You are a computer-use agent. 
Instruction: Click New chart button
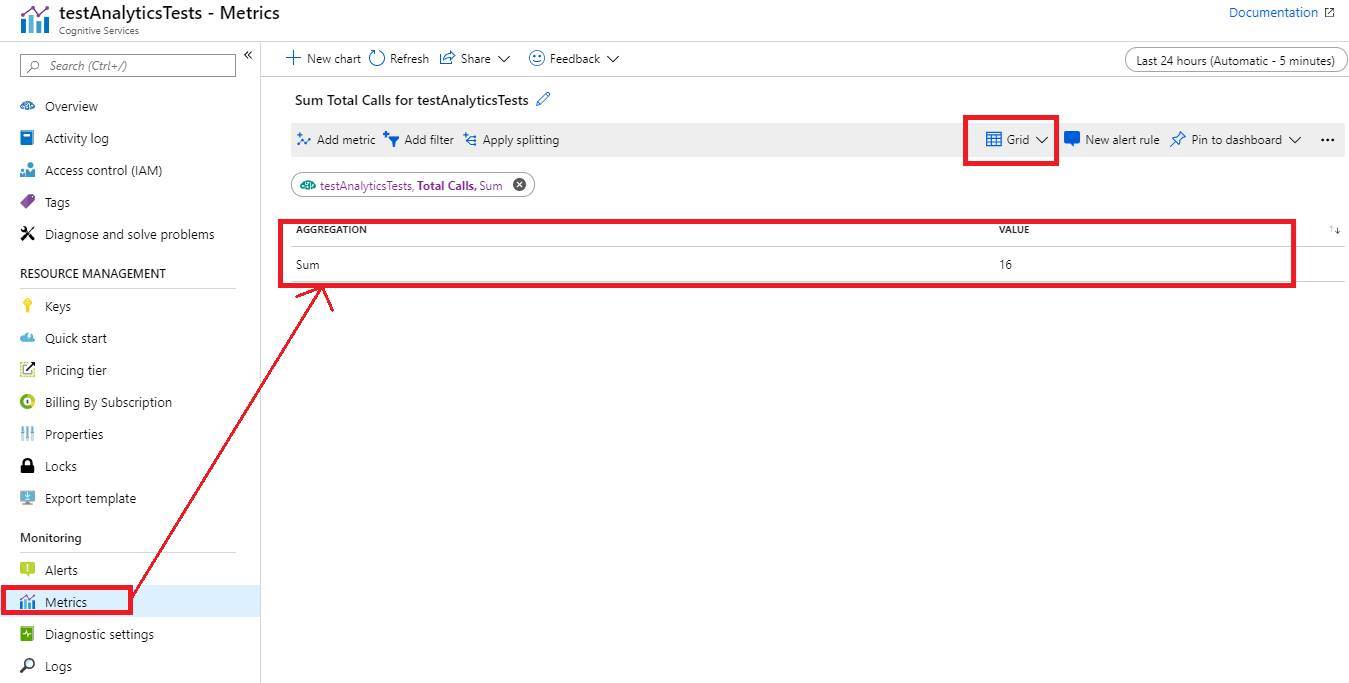pos(323,59)
